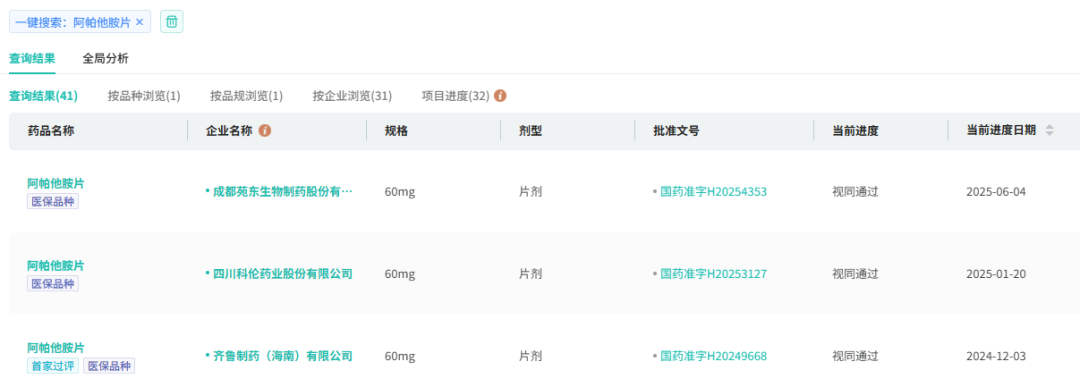Open the 按品种浏览(1) sub-tab

click(x=144, y=96)
